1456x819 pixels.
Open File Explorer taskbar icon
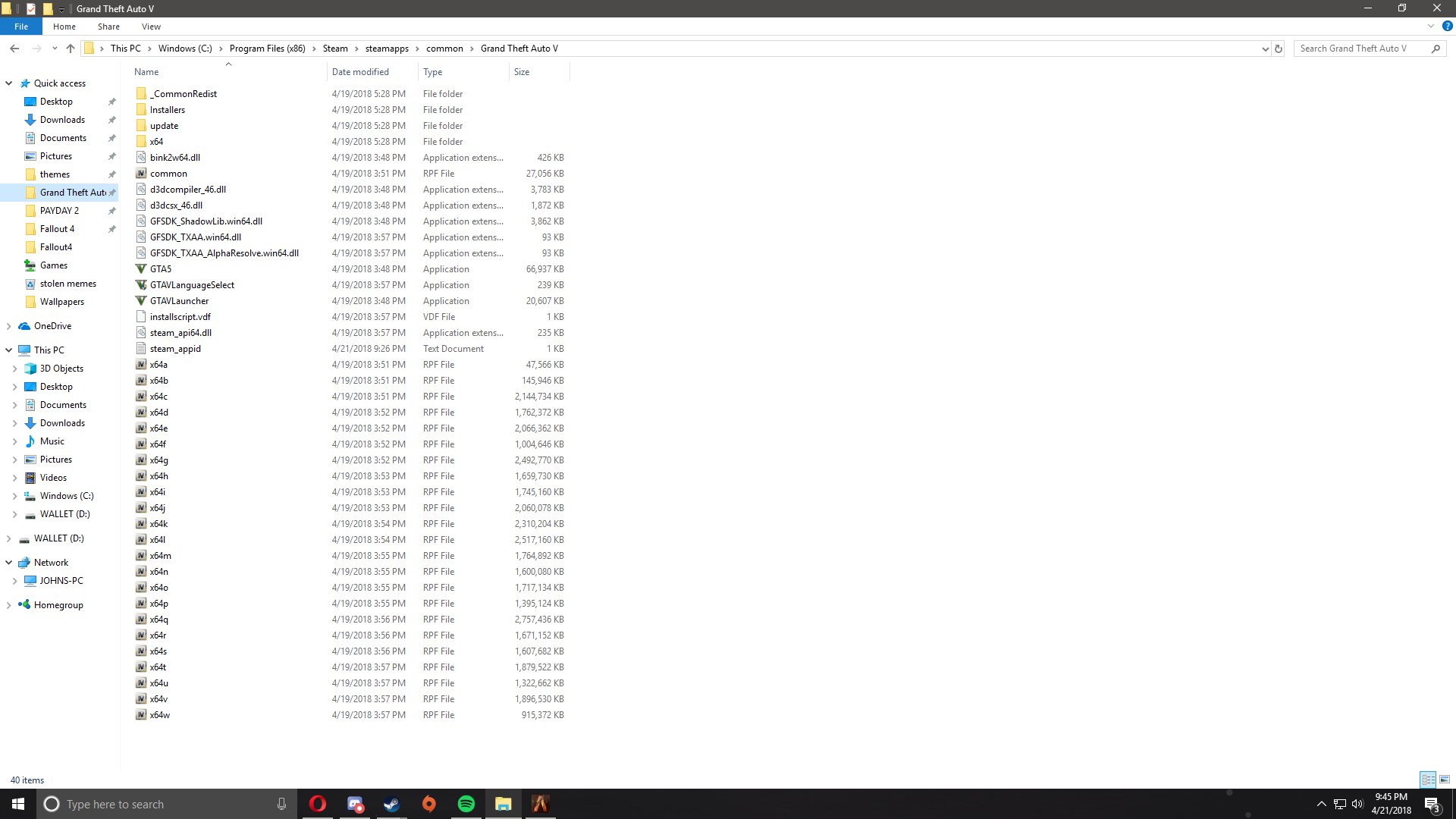pyautogui.click(x=503, y=804)
